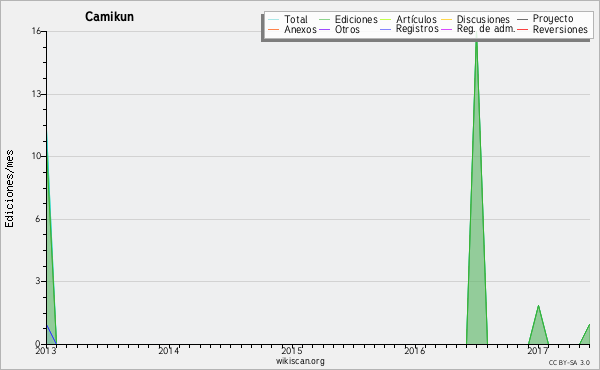The height and width of the screenshot is (370, 600).
Task: Click the wikiscan.org label
Action: (x=300, y=361)
